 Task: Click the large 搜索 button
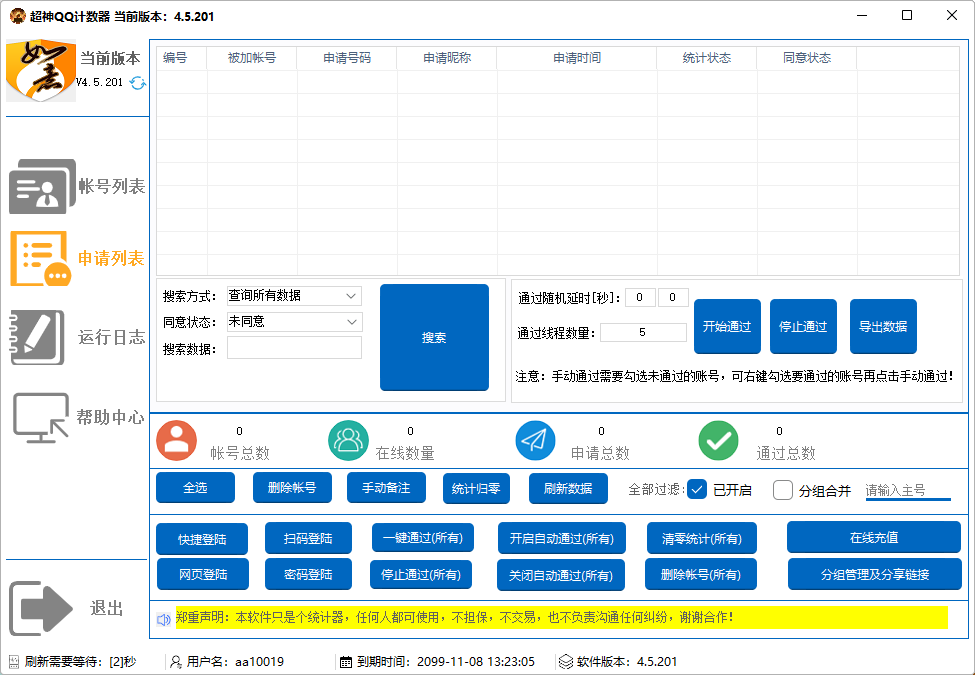pyautogui.click(x=434, y=338)
